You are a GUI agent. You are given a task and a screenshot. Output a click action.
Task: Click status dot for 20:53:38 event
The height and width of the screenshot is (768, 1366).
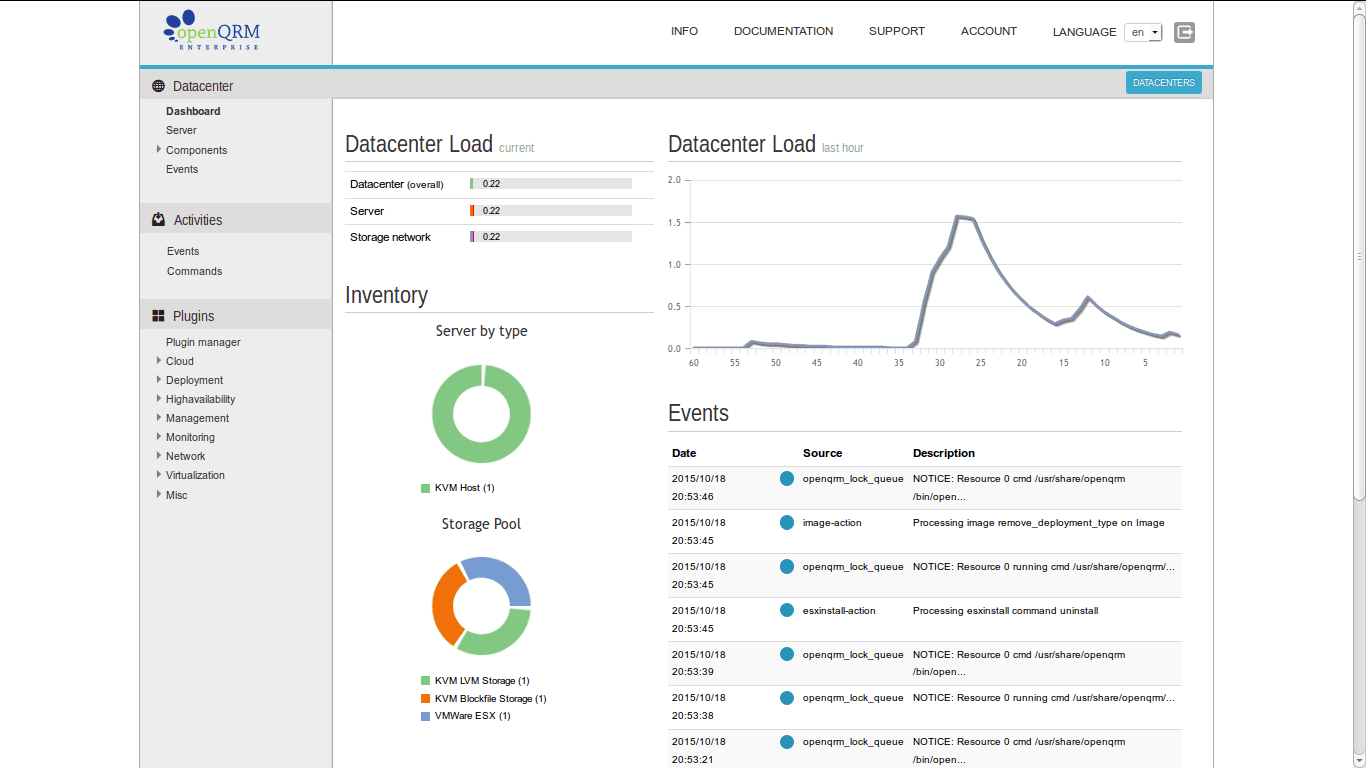pyautogui.click(x=787, y=697)
